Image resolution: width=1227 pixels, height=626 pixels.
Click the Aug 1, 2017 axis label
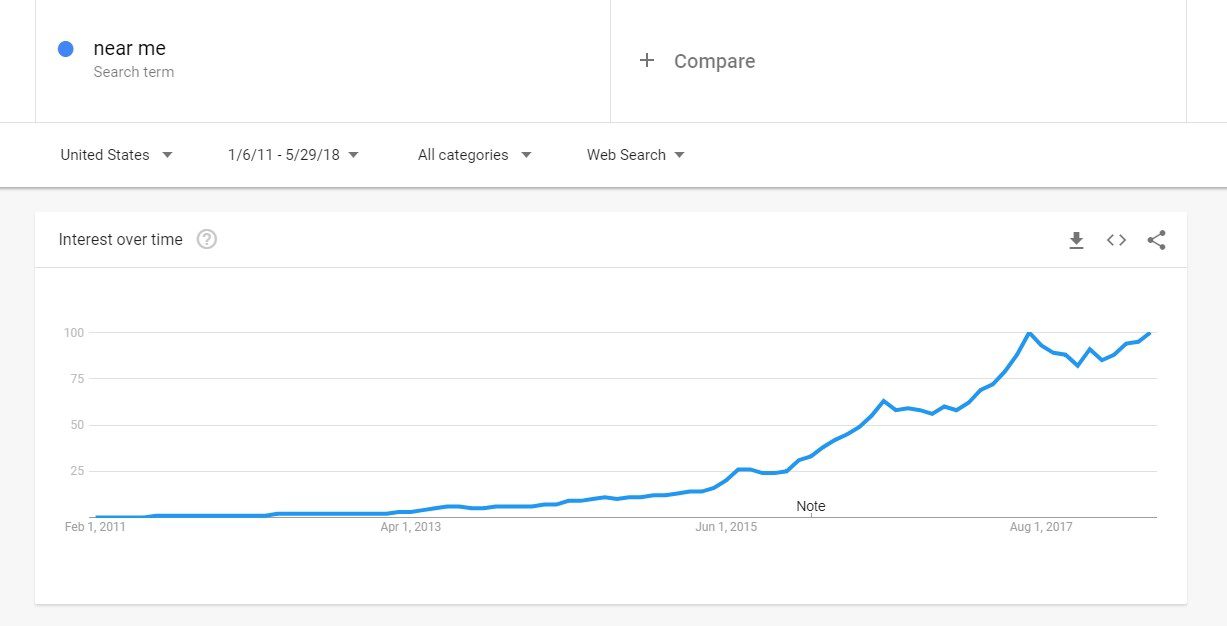click(x=1041, y=527)
